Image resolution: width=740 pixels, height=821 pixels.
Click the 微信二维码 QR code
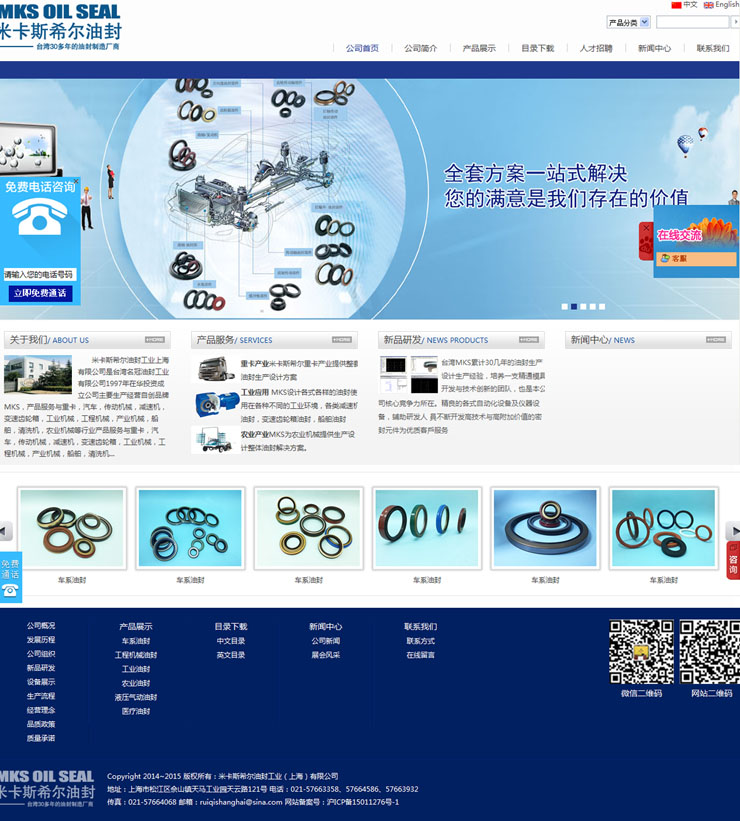click(642, 652)
